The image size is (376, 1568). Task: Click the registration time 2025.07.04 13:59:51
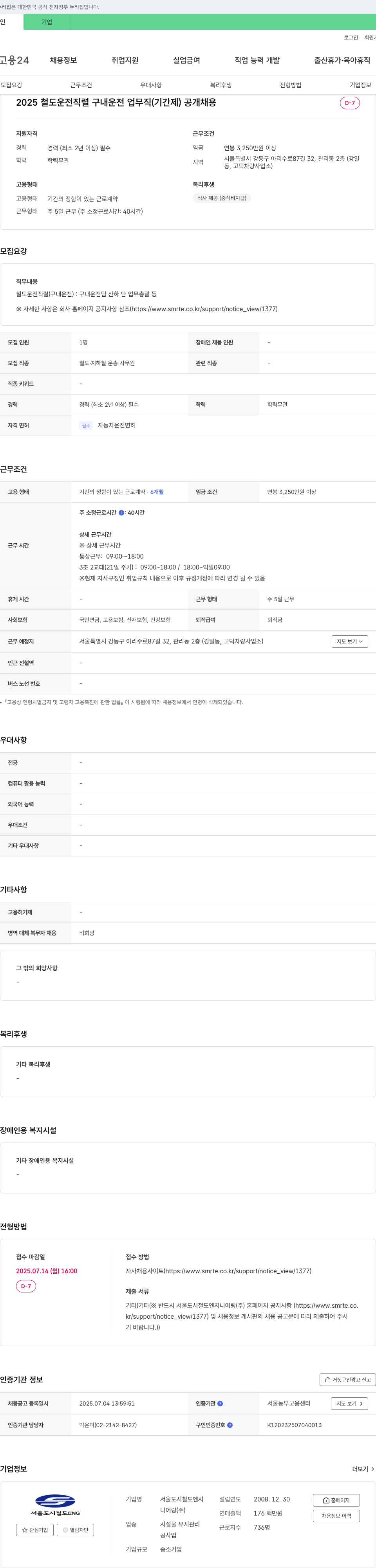point(107,1404)
